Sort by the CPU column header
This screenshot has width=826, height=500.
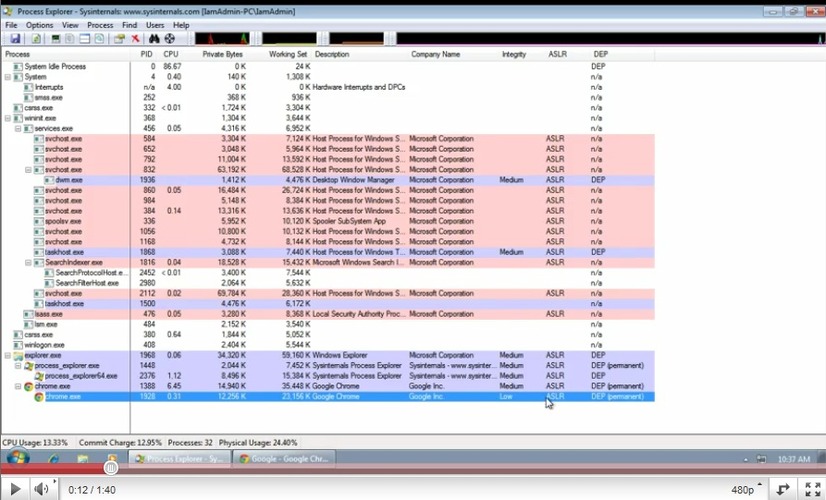coord(171,54)
